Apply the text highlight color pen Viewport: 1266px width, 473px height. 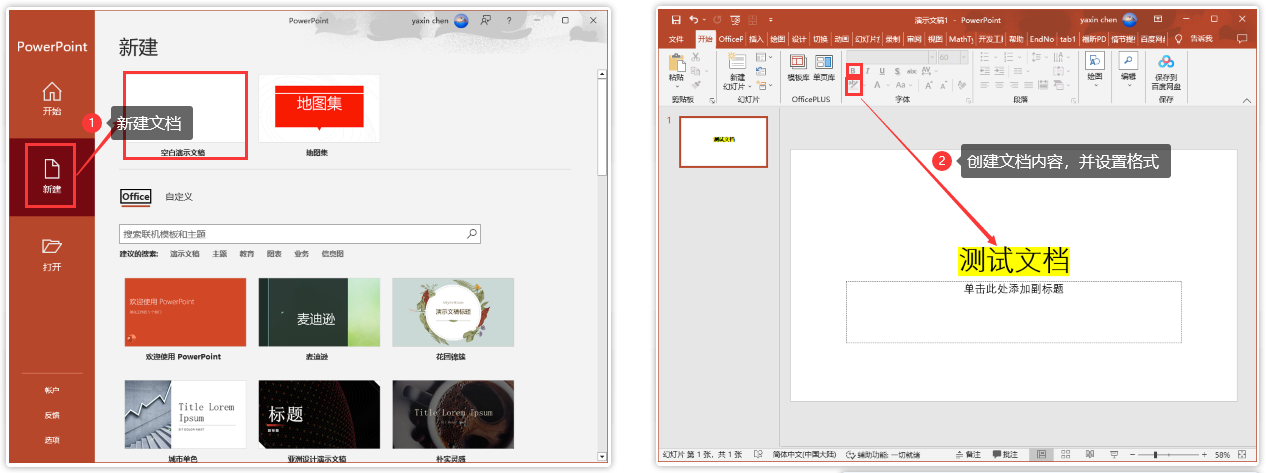point(853,86)
